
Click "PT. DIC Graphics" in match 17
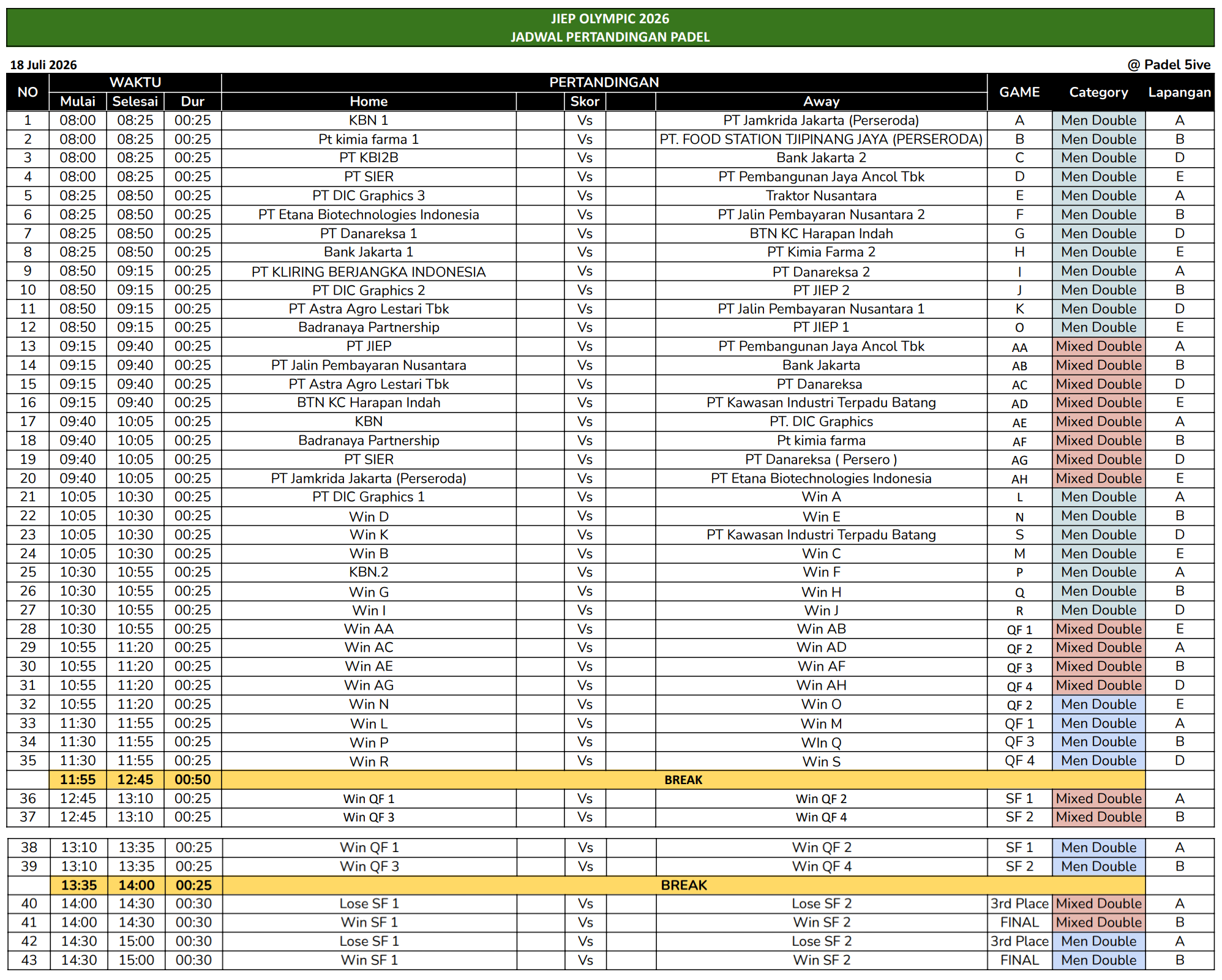click(821, 422)
